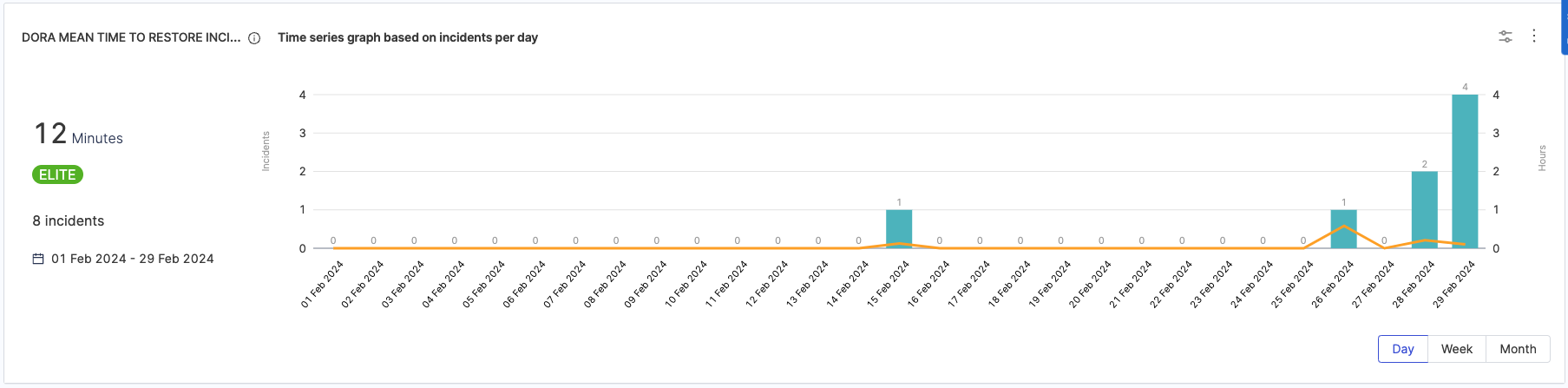
Task: Open the three-dot more options menu
Action: pyautogui.click(x=1534, y=36)
